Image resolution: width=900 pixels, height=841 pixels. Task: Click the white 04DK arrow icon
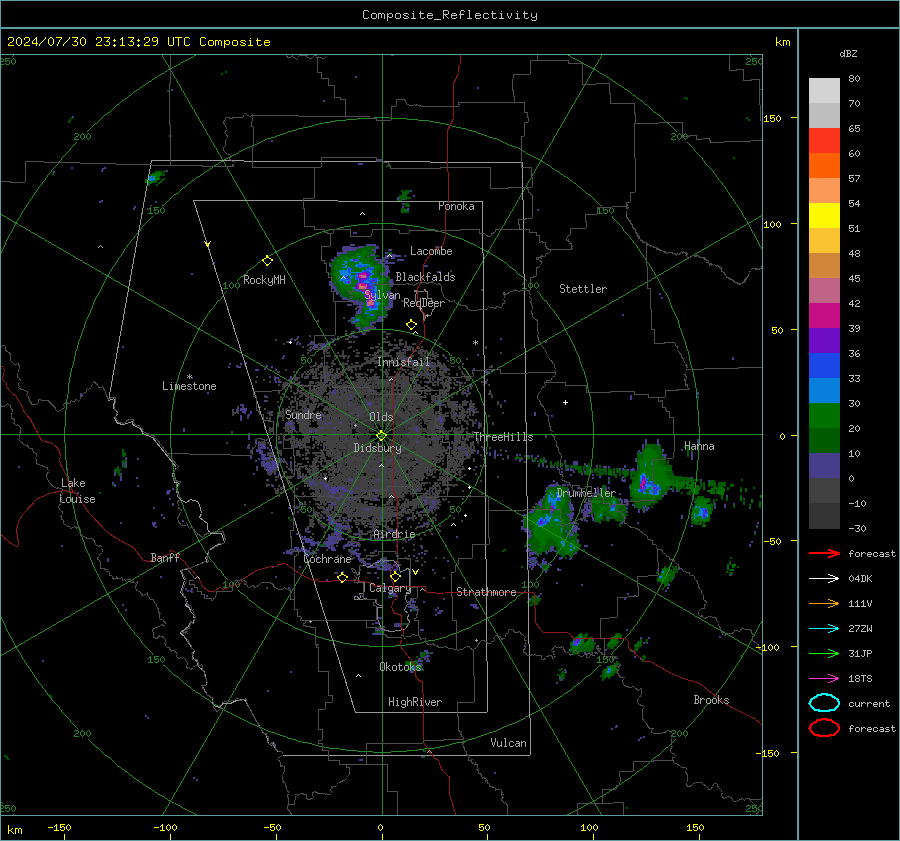(x=824, y=578)
